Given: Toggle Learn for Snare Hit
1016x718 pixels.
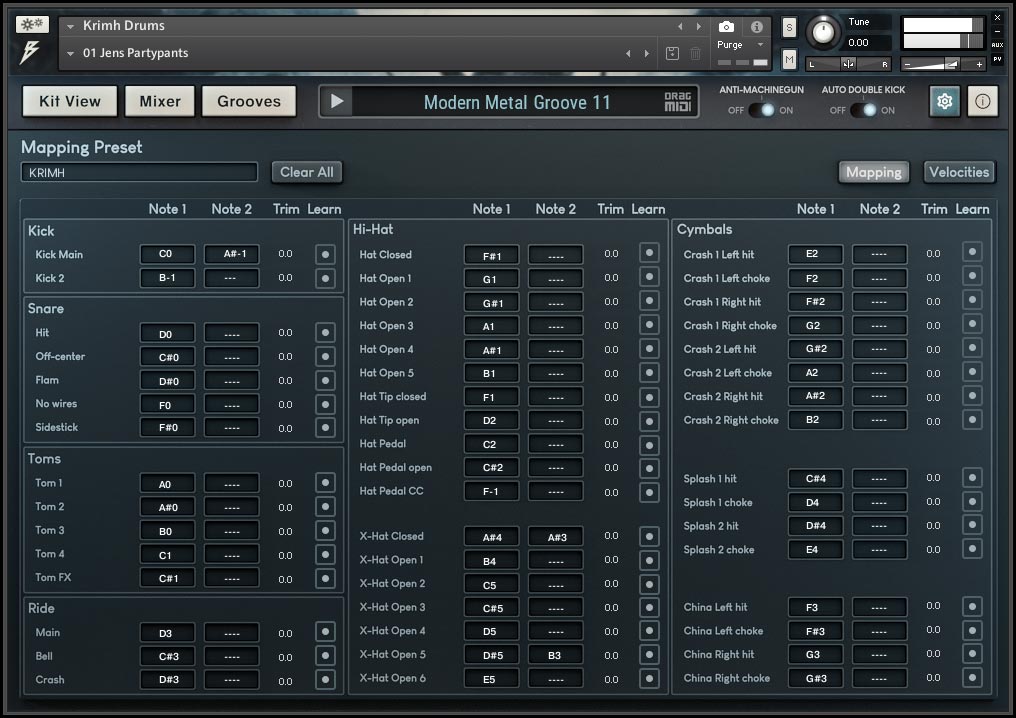Looking at the screenshot, I should [x=325, y=333].
